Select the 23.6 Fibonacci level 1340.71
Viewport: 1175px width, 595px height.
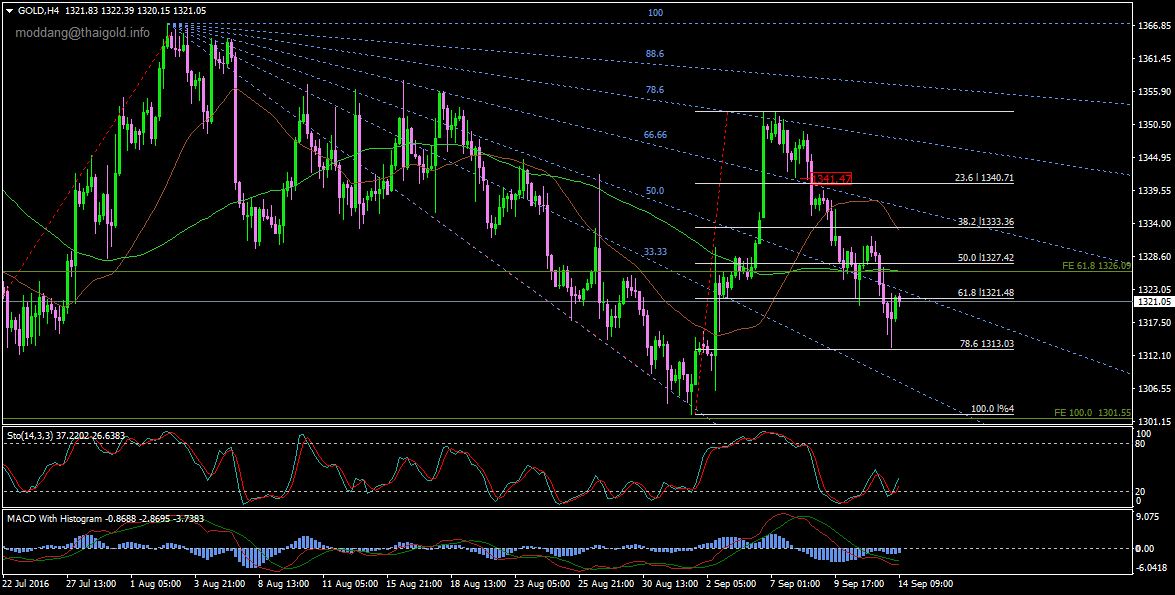pyautogui.click(x=985, y=178)
